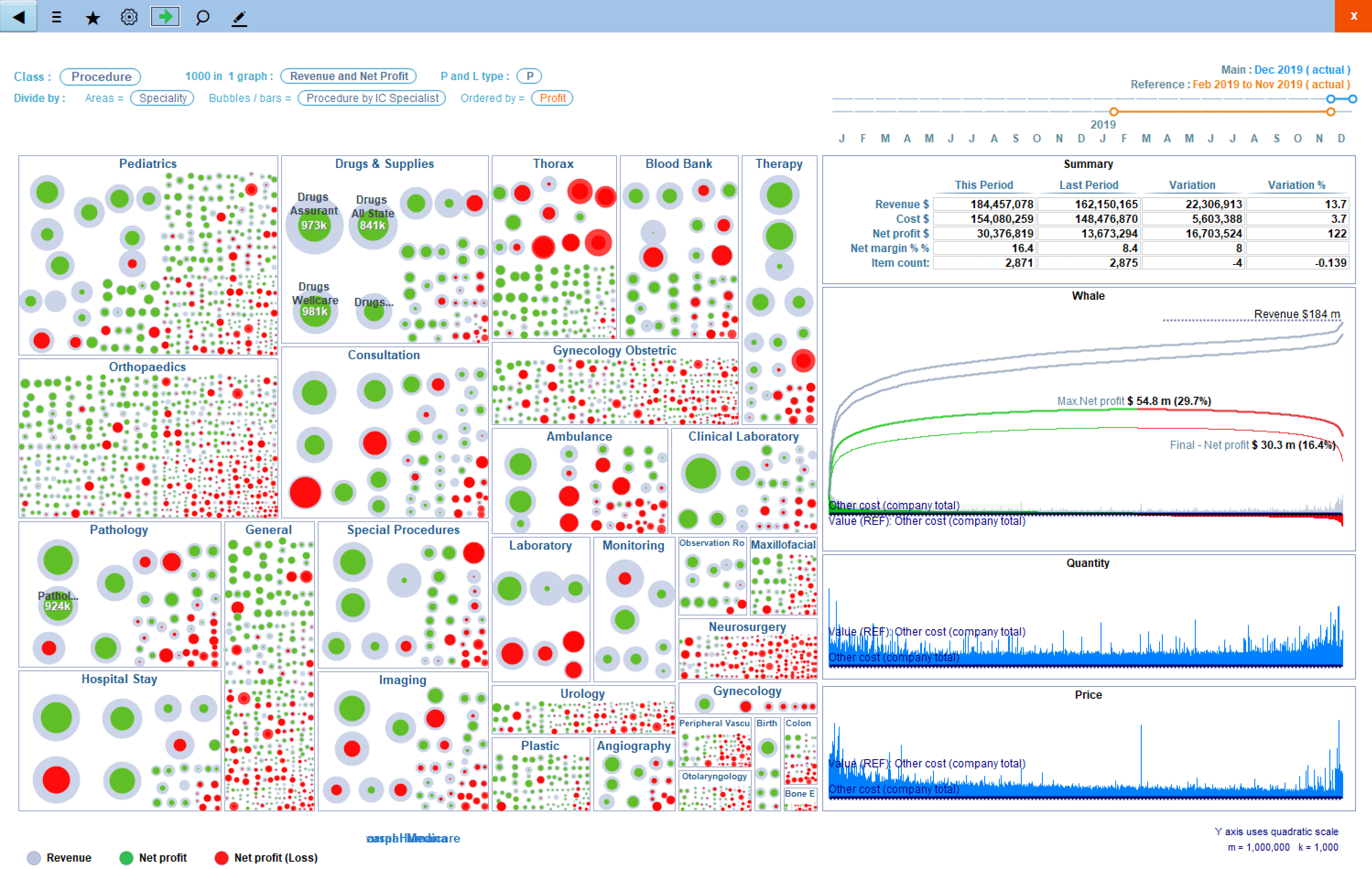Open Procedure by IC Specialist selector
The image size is (1372, 869).
[372, 98]
